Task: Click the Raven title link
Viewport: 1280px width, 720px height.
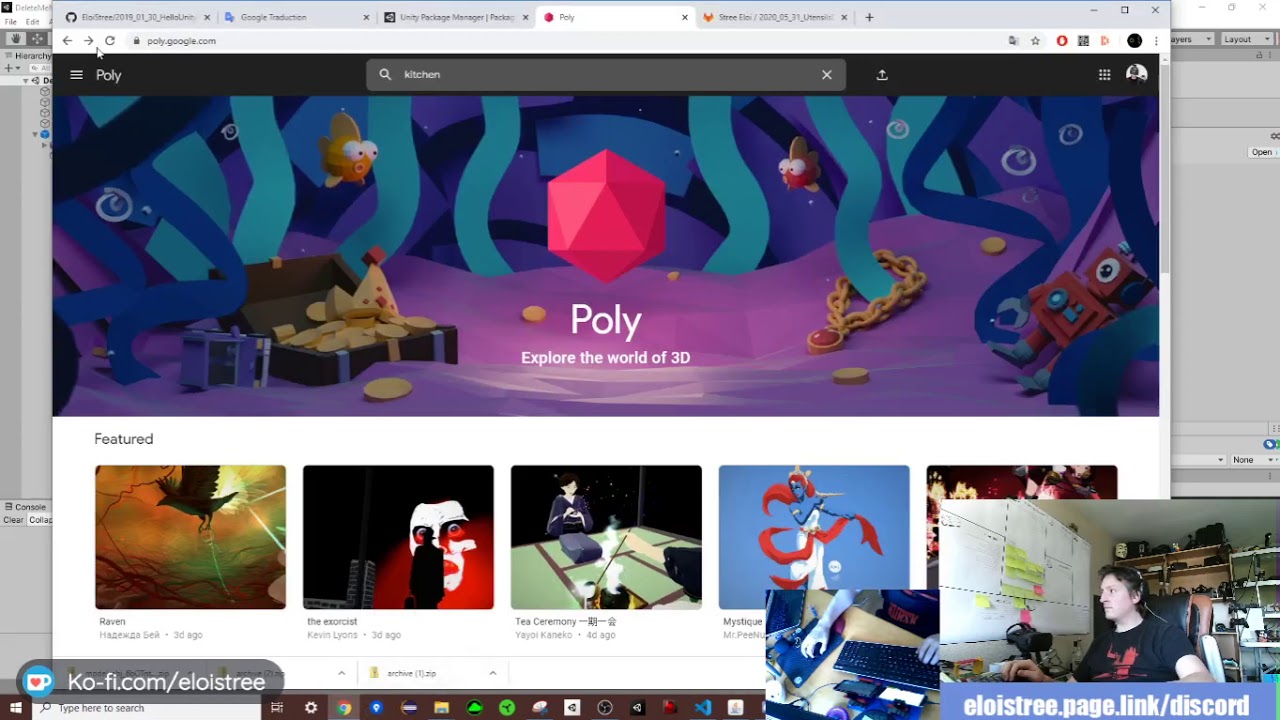Action: pos(112,621)
